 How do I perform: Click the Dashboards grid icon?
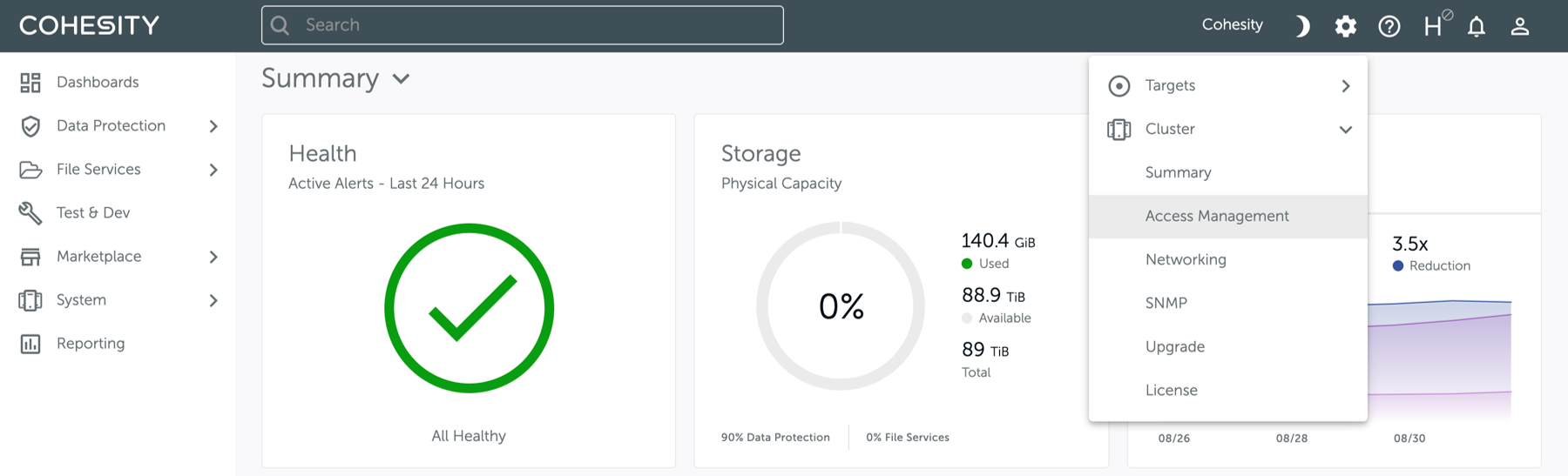(x=30, y=83)
